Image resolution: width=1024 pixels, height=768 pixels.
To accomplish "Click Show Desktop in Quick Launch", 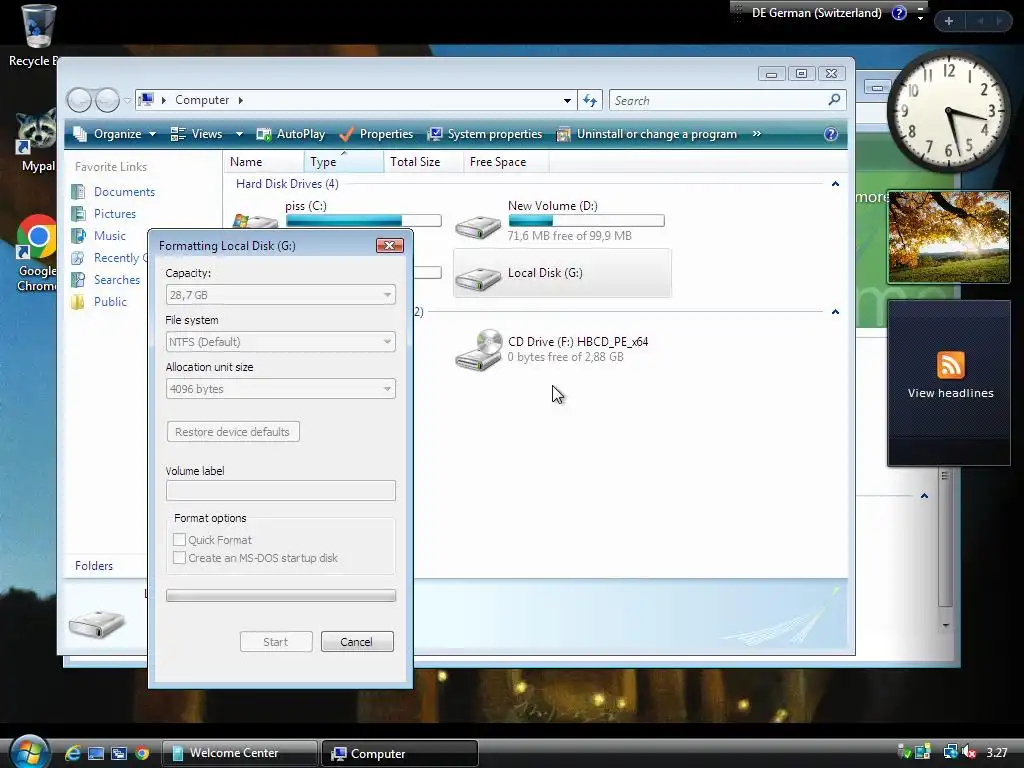I will [96, 753].
